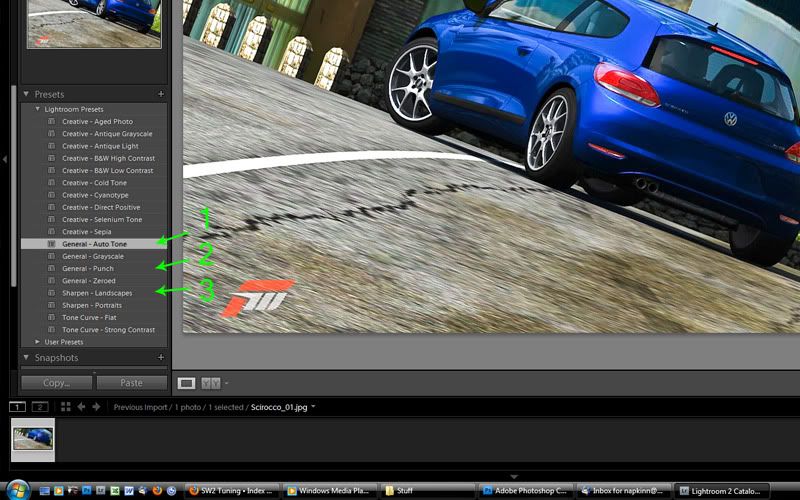Open Grid view from the filmstrip bar
800x500 pixels.
coord(65,407)
